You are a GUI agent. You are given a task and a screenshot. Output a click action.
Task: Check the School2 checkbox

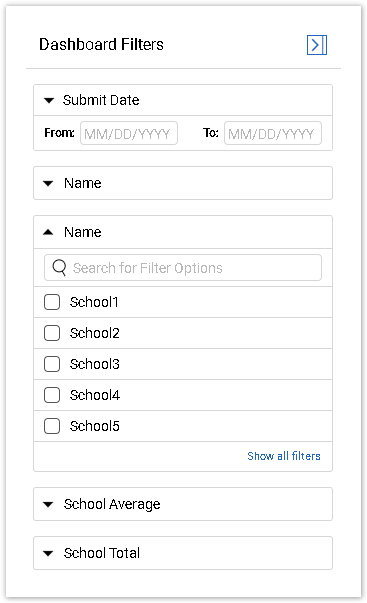pyautogui.click(x=52, y=333)
